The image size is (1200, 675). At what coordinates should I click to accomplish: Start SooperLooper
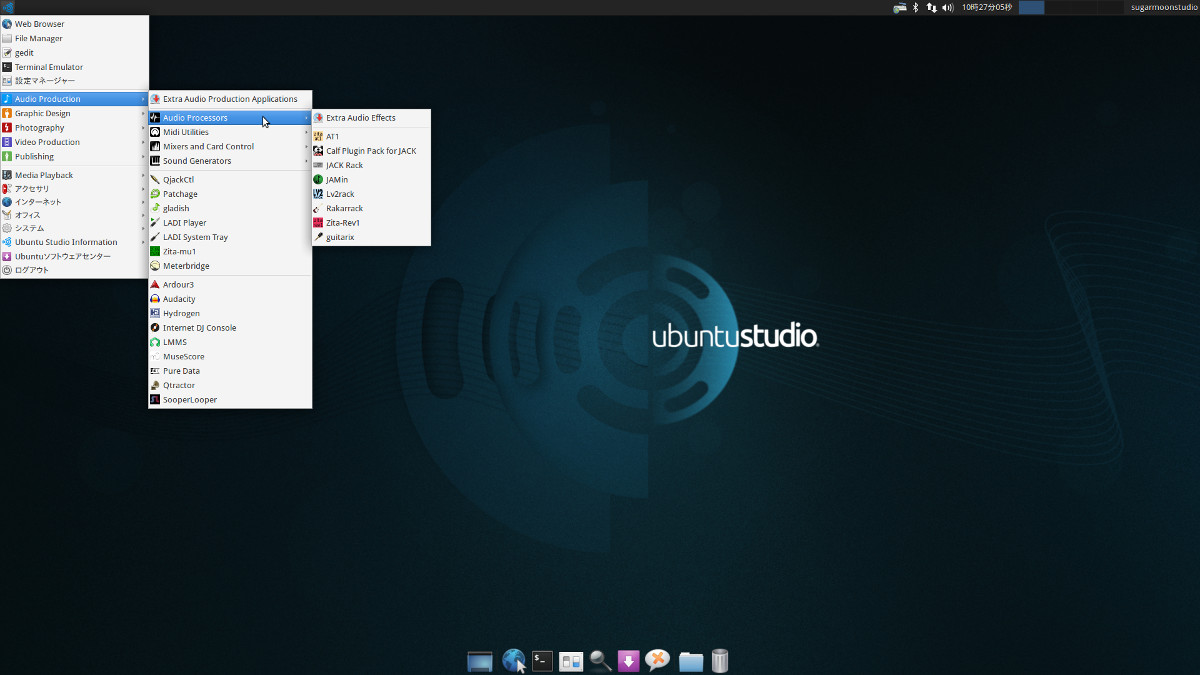230,399
